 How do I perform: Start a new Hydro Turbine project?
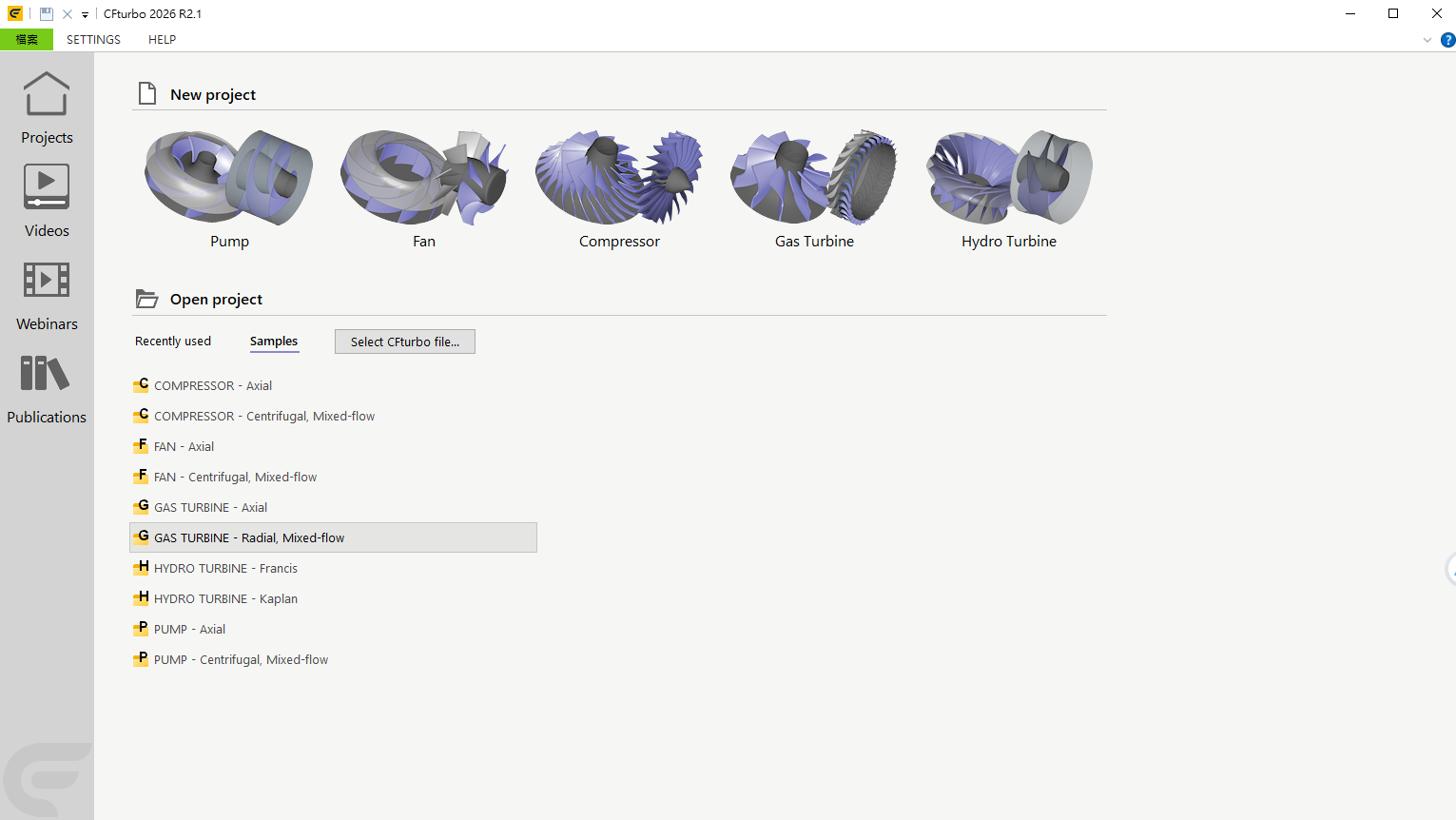coord(1009,188)
